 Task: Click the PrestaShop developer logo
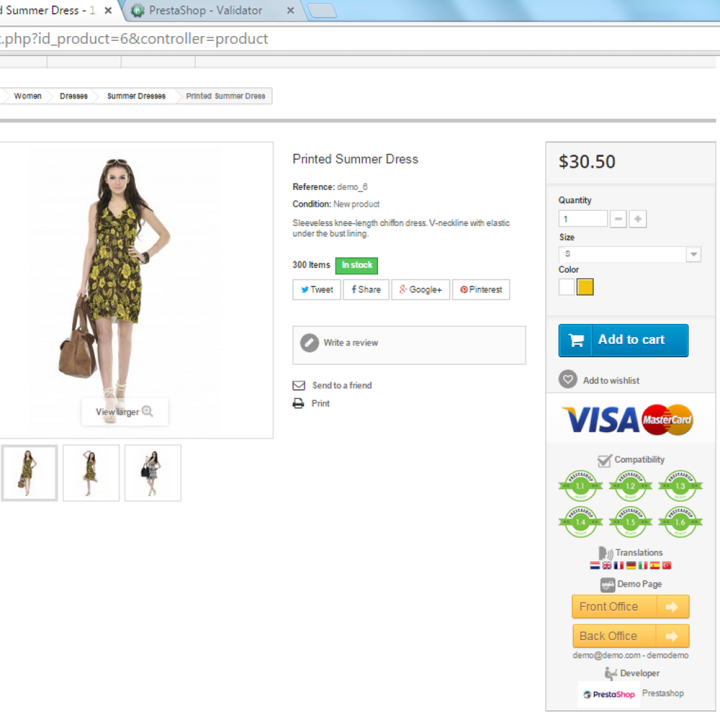coord(609,694)
